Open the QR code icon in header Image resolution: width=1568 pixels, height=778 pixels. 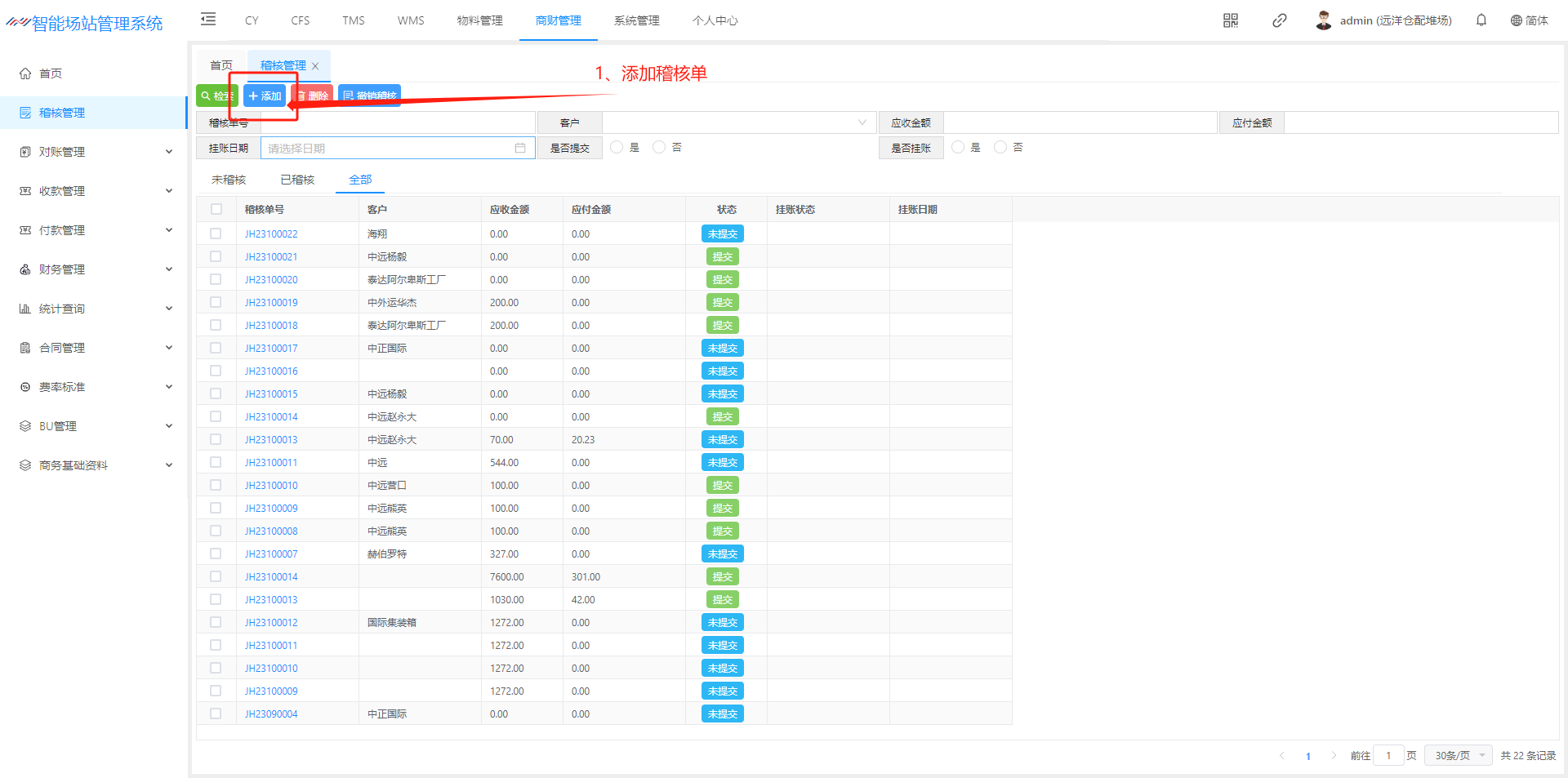(x=1230, y=20)
